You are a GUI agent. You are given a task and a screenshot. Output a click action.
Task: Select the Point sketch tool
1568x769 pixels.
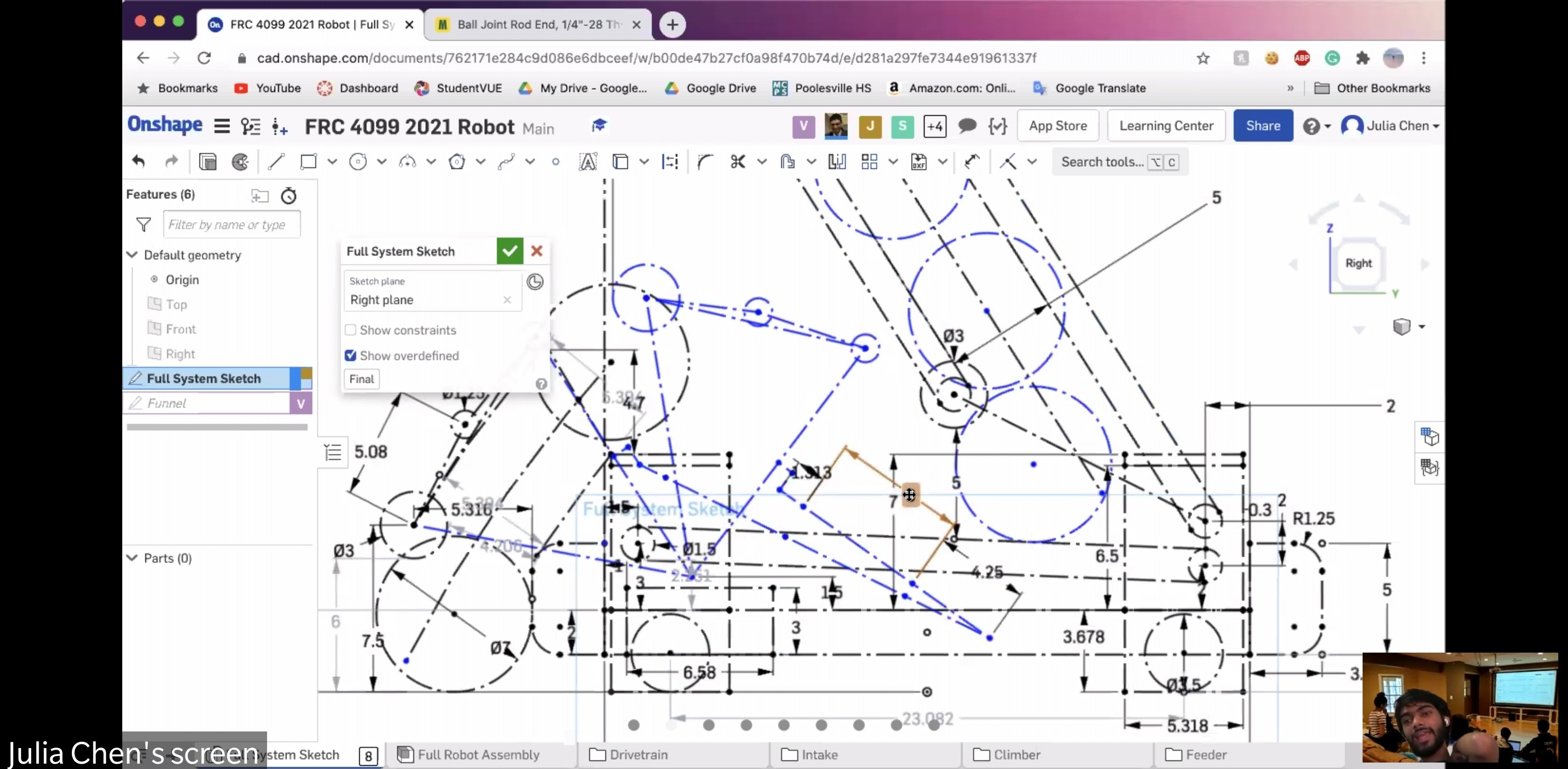[x=556, y=162]
